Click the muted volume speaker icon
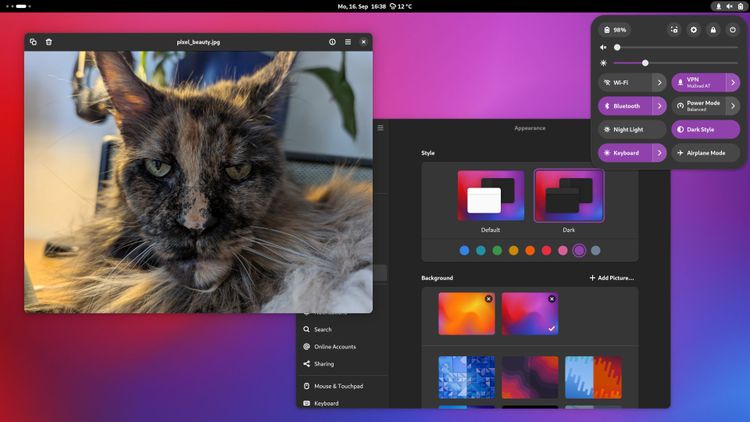 click(x=603, y=47)
